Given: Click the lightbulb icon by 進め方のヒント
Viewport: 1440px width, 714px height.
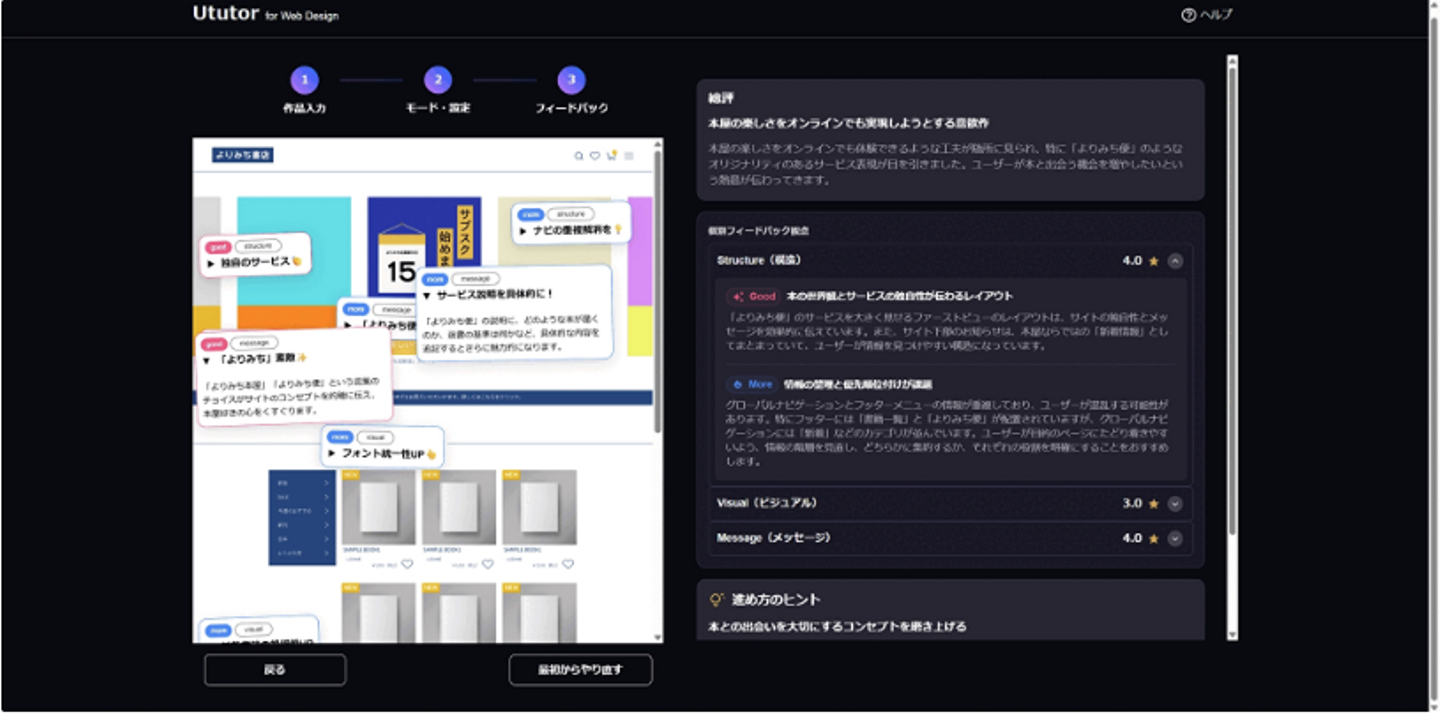Looking at the screenshot, I should 715,600.
